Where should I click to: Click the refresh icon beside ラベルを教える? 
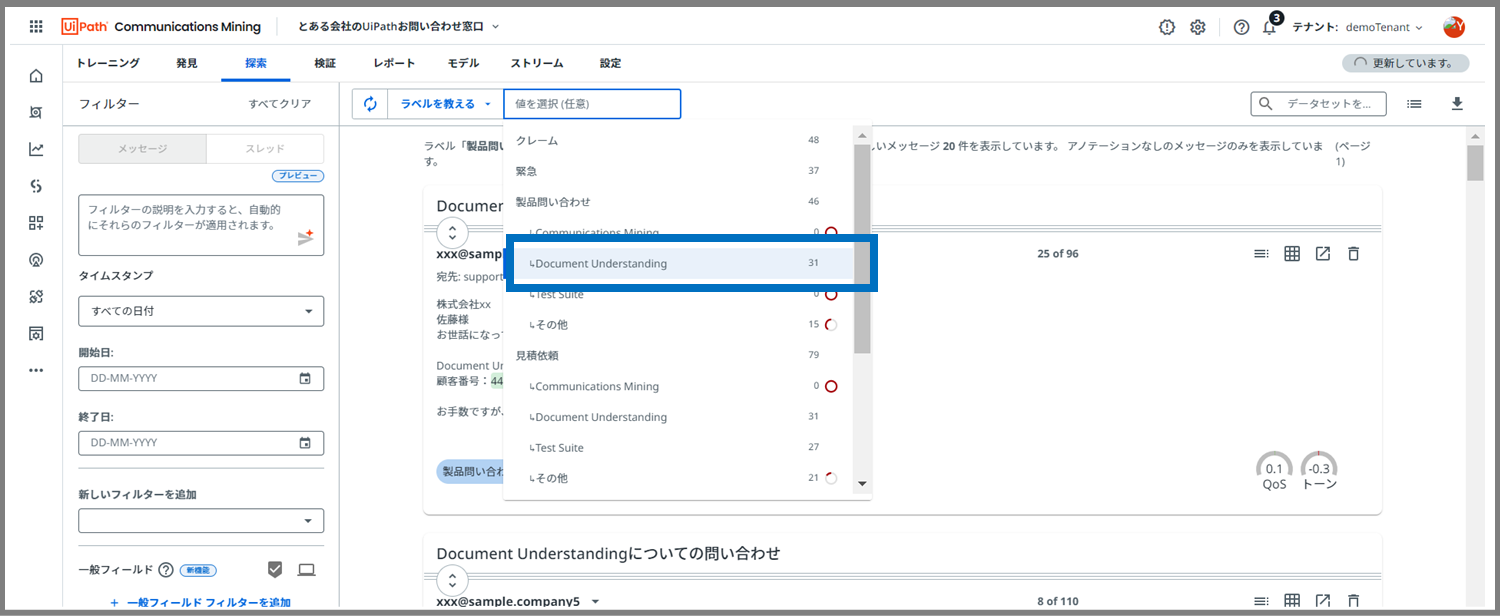pyautogui.click(x=370, y=104)
